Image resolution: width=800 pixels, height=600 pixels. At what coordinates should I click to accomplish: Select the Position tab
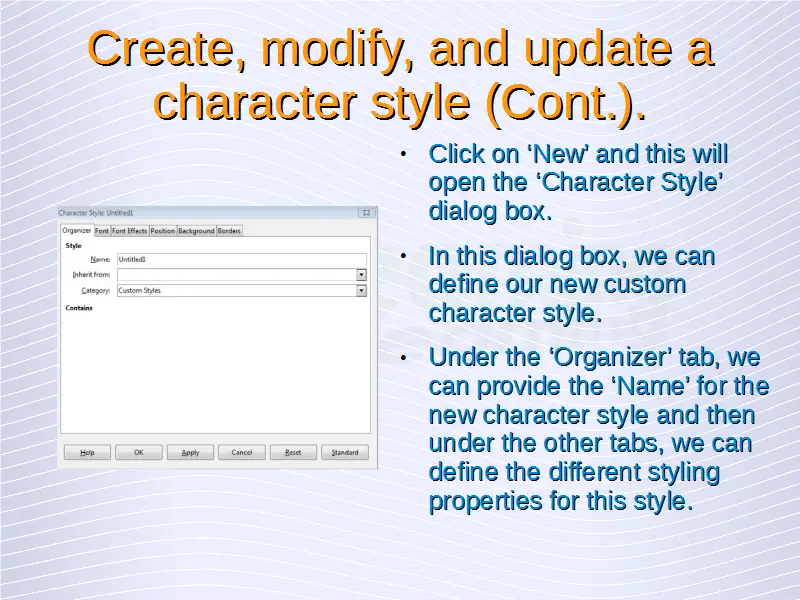pos(162,231)
